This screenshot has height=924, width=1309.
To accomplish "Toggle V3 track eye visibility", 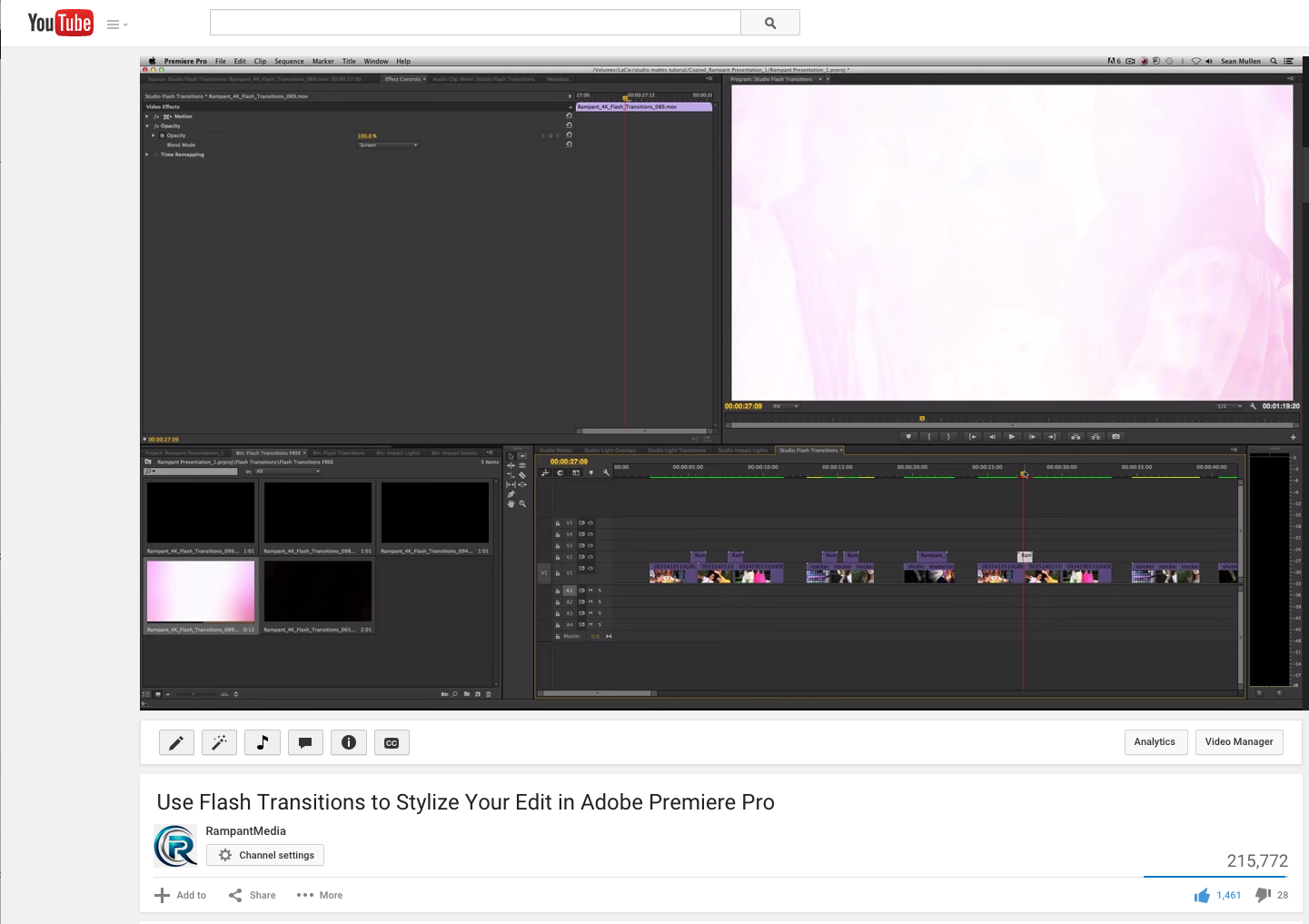I will pos(590,546).
